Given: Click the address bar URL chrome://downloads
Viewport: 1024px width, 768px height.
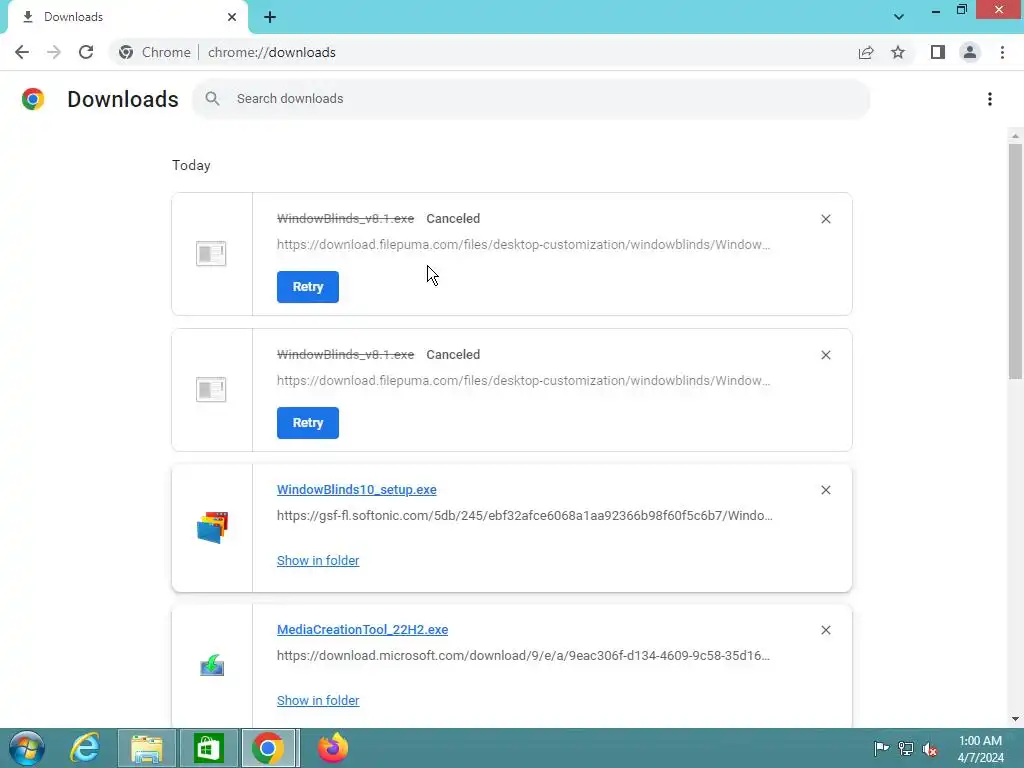Looking at the screenshot, I should coord(272,52).
